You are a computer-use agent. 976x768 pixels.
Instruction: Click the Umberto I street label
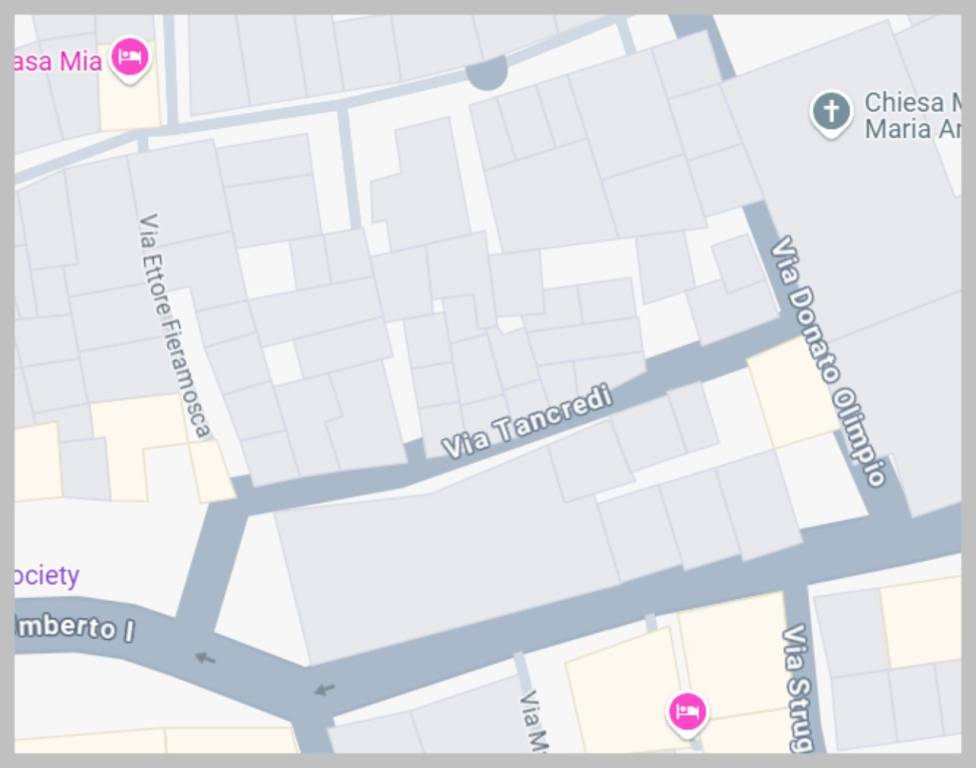tap(75, 627)
